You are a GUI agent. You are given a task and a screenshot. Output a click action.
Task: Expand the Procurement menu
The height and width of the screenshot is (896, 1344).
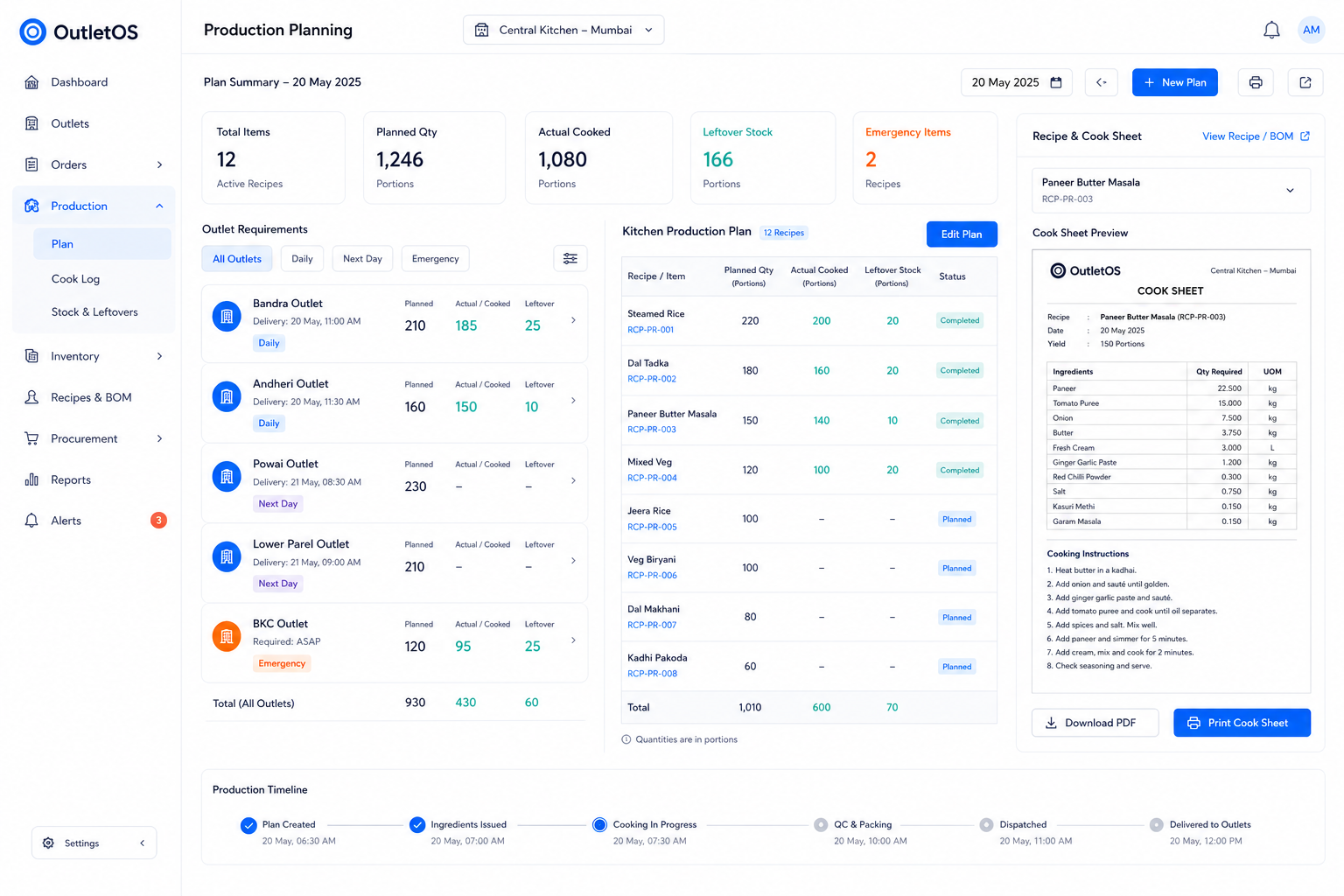[x=159, y=438]
